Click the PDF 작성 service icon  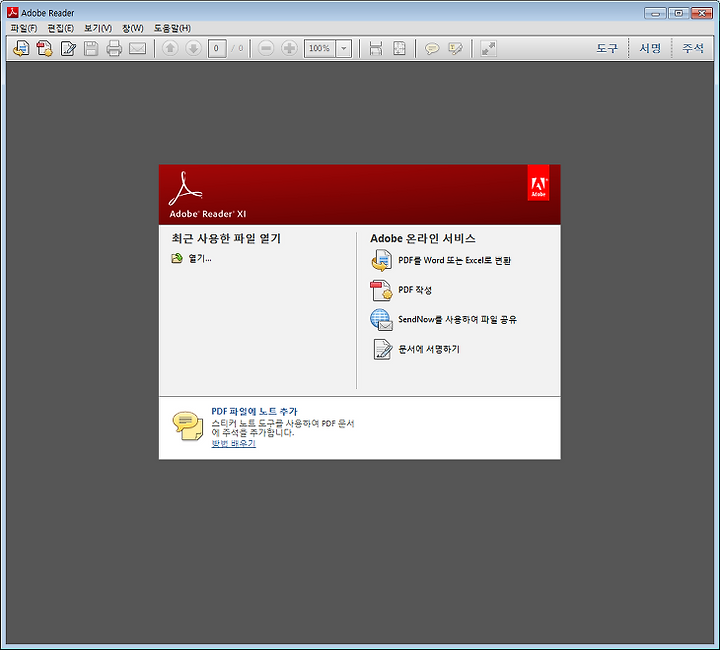coord(381,290)
